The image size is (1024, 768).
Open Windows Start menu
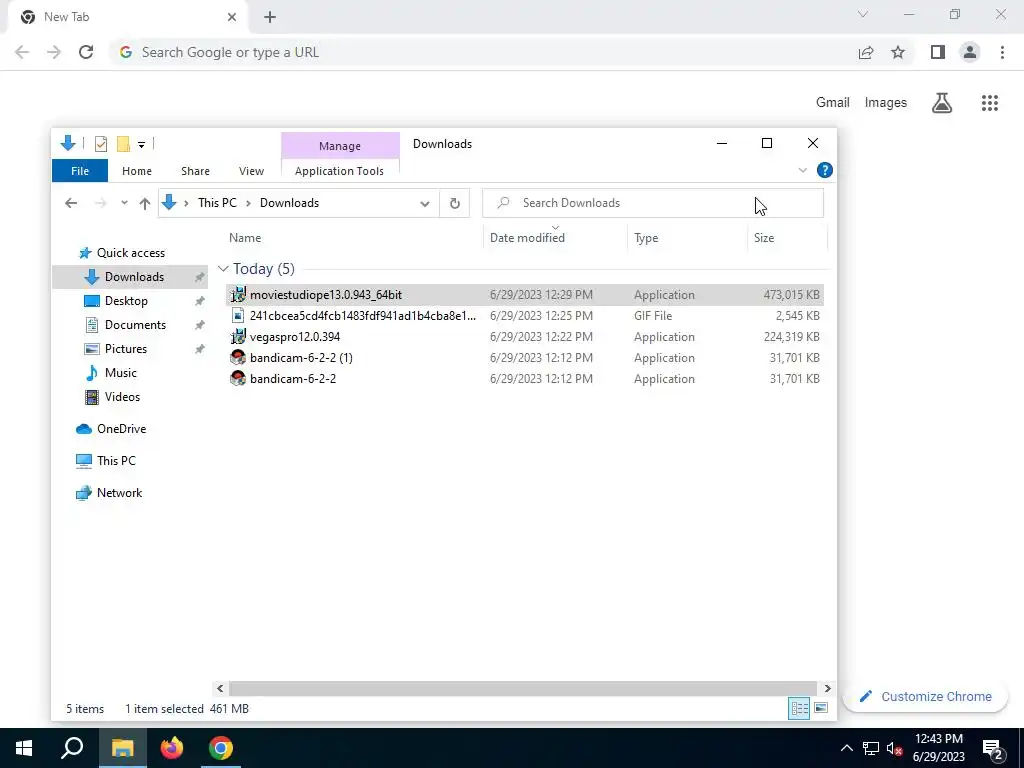24,748
